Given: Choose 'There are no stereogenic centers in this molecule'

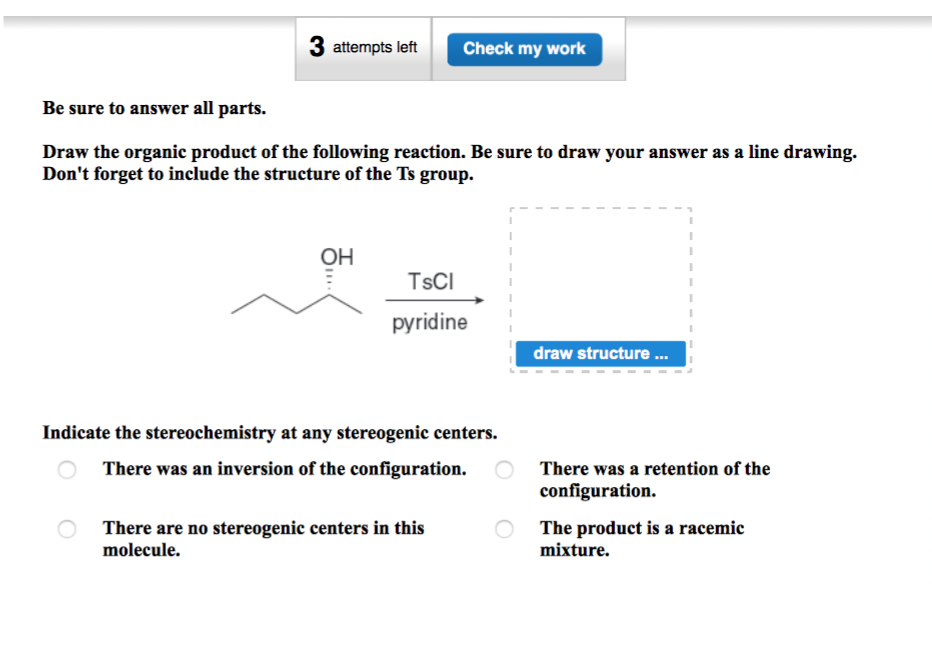Looking at the screenshot, I should 66,528.
